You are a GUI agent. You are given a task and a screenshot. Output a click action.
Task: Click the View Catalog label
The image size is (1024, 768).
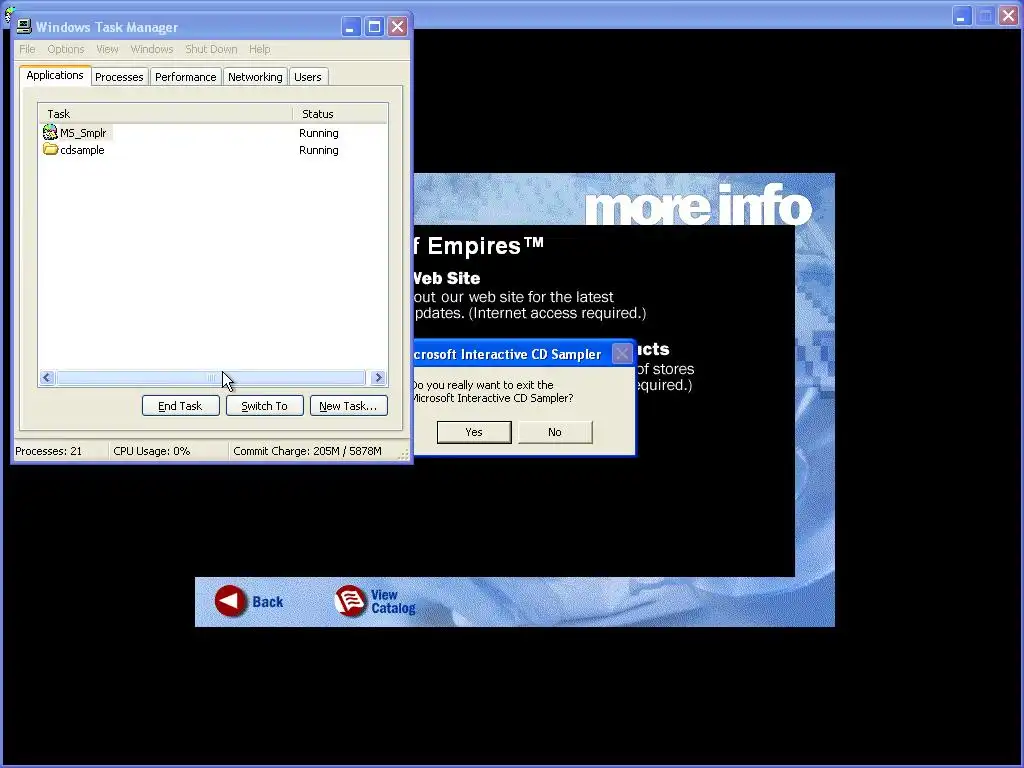pyautogui.click(x=393, y=601)
